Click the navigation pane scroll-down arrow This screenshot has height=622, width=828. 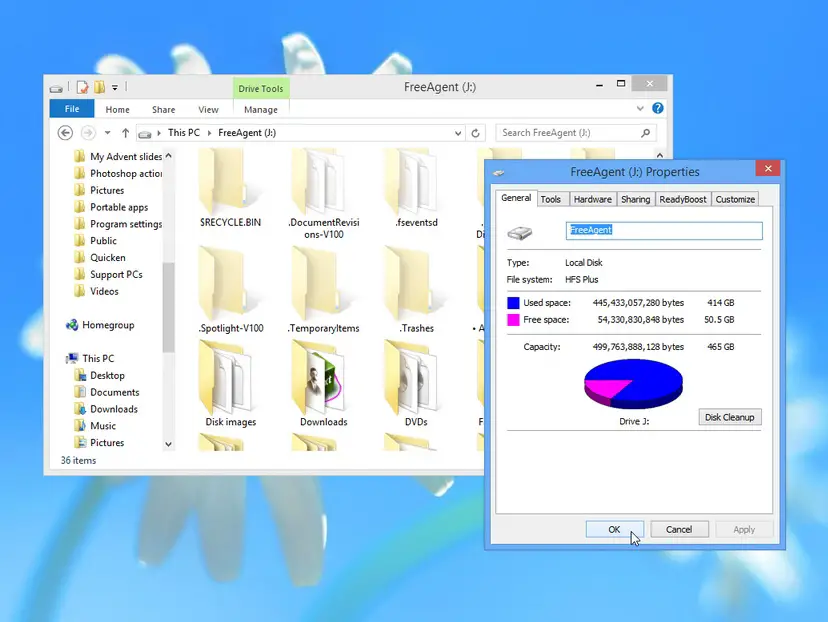coord(168,444)
